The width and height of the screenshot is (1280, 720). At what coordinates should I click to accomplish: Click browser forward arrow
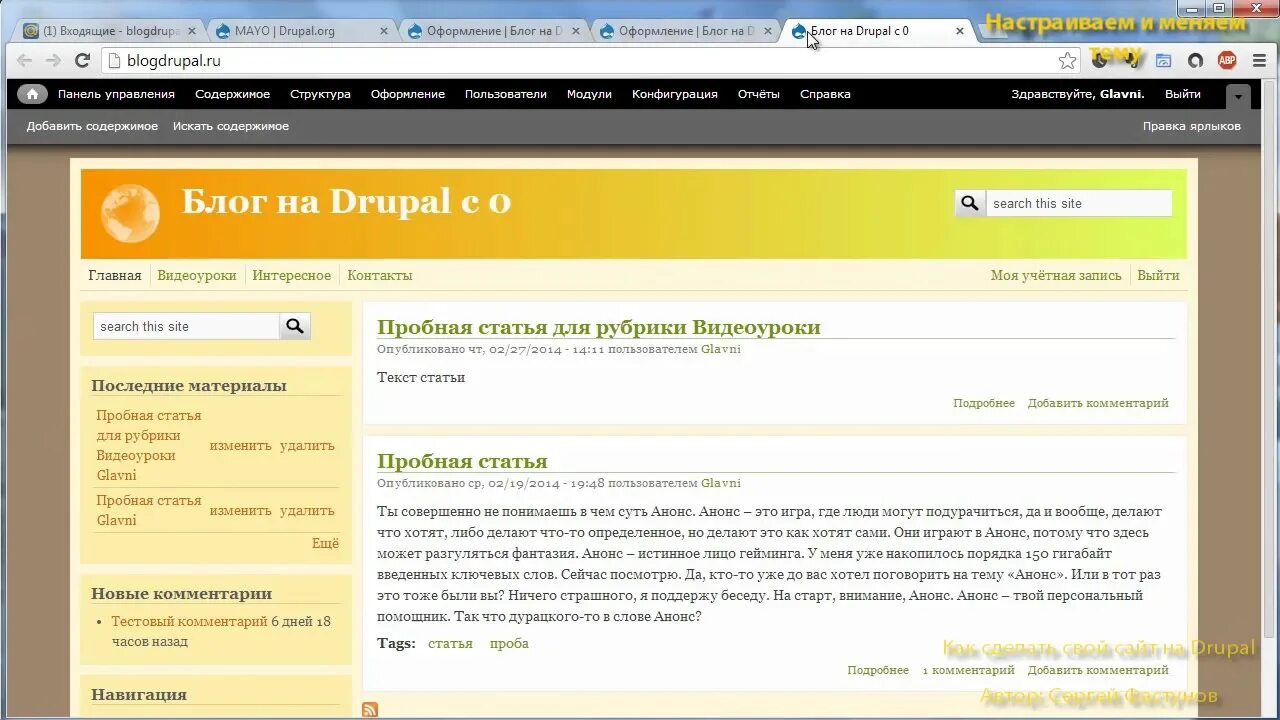pyautogui.click(x=53, y=61)
